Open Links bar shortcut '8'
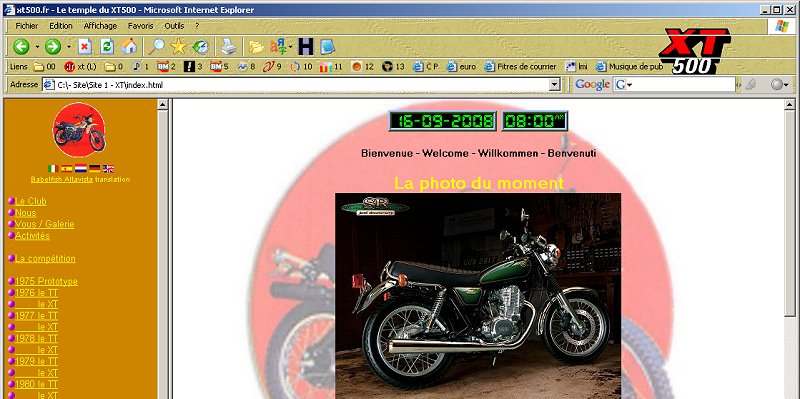 click(x=246, y=66)
